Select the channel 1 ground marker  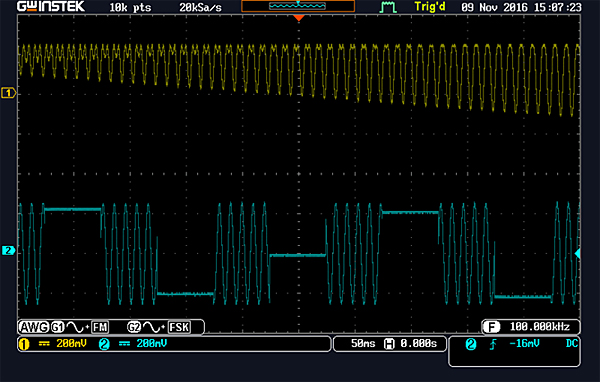8,93
